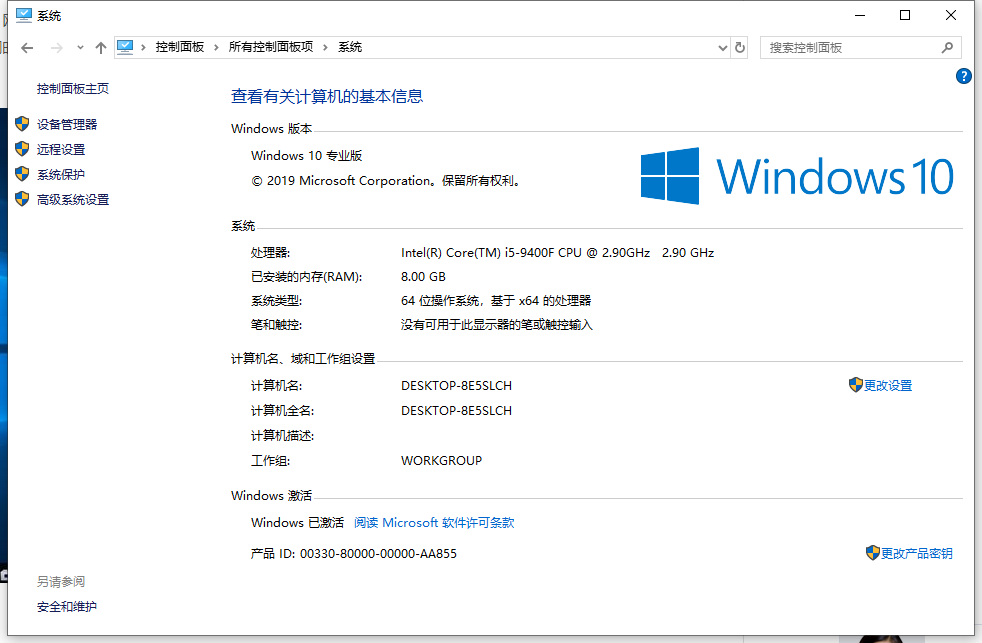Screen dimensions: 982x643
Task: Open address bar history dropdown
Action: (x=723, y=48)
